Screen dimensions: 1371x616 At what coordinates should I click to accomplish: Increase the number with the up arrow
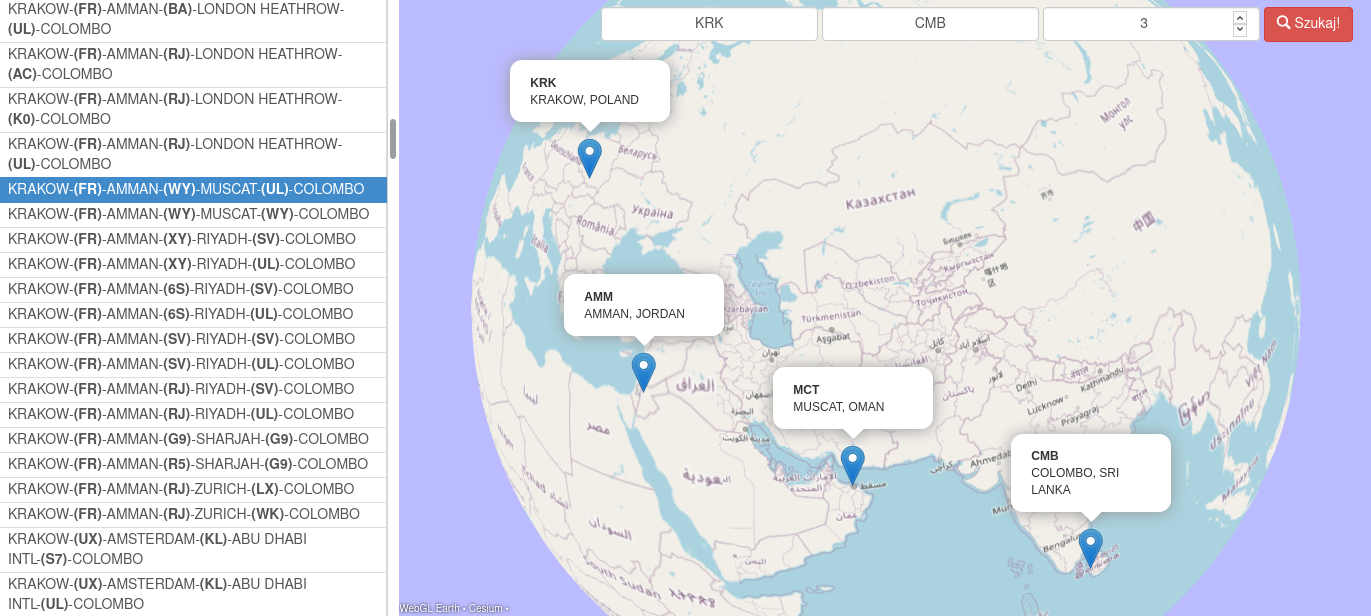point(1240,17)
